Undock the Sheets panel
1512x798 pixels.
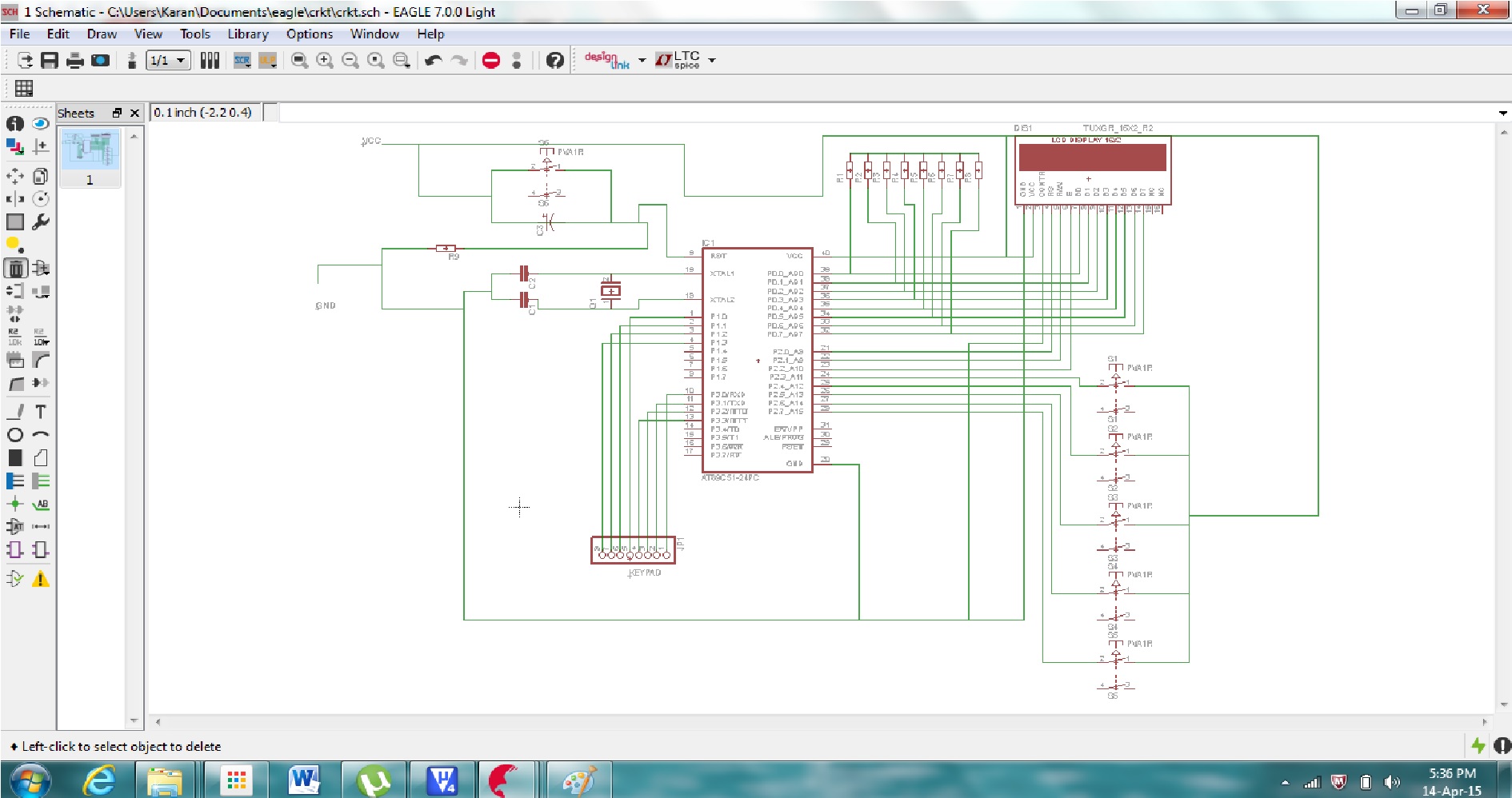[x=117, y=113]
